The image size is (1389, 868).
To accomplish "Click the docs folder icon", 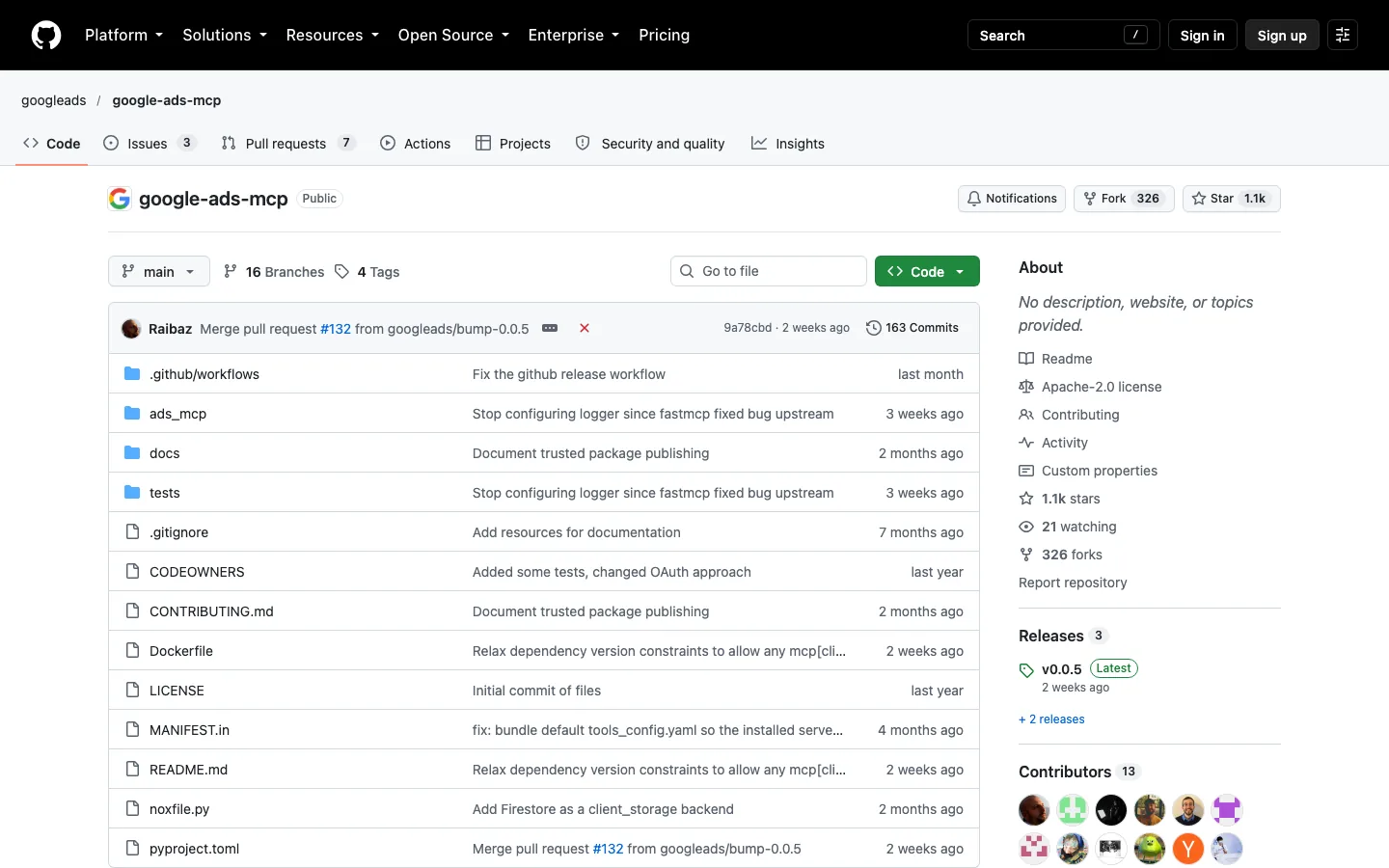I will coord(132,452).
